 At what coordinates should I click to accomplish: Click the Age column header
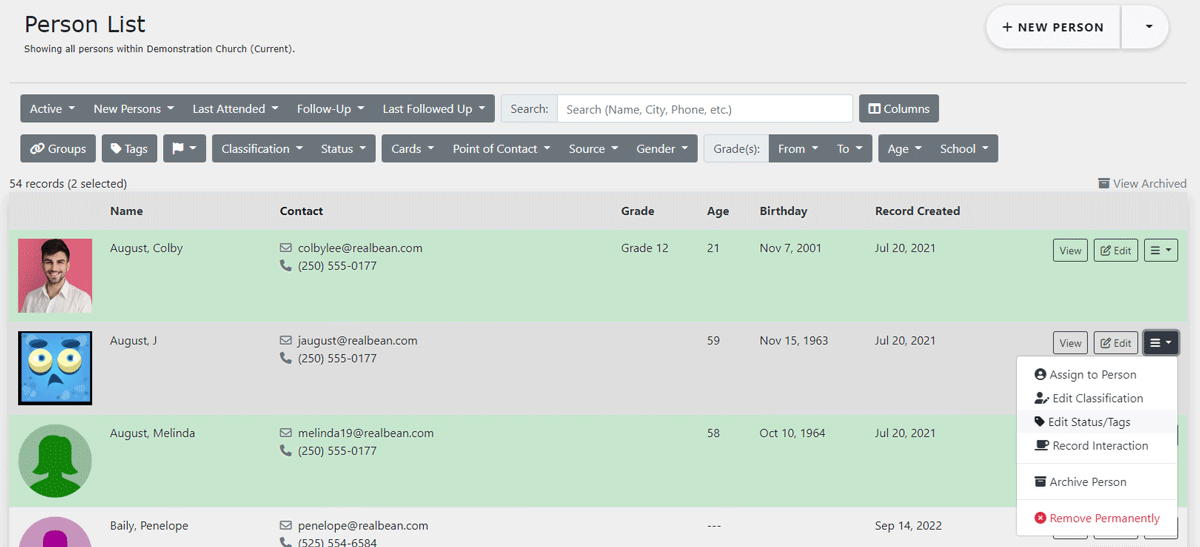click(x=718, y=211)
